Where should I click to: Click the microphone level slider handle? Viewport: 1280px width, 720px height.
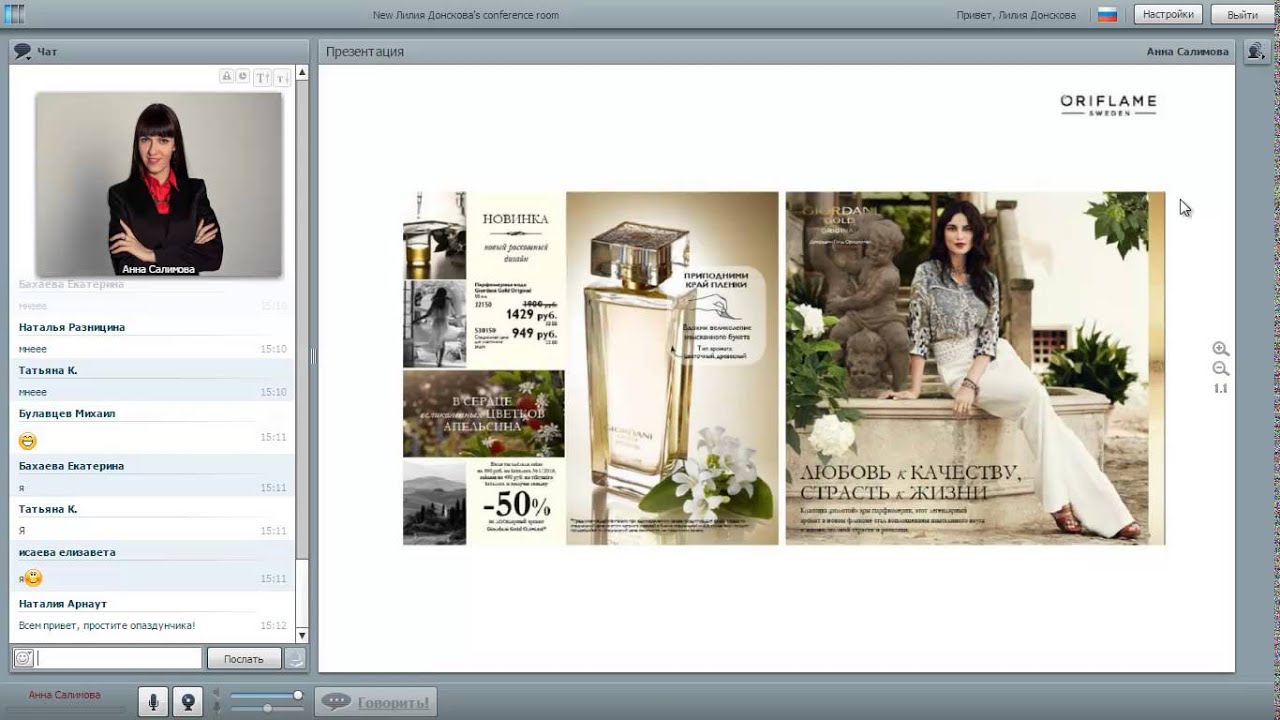click(x=267, y=708)
